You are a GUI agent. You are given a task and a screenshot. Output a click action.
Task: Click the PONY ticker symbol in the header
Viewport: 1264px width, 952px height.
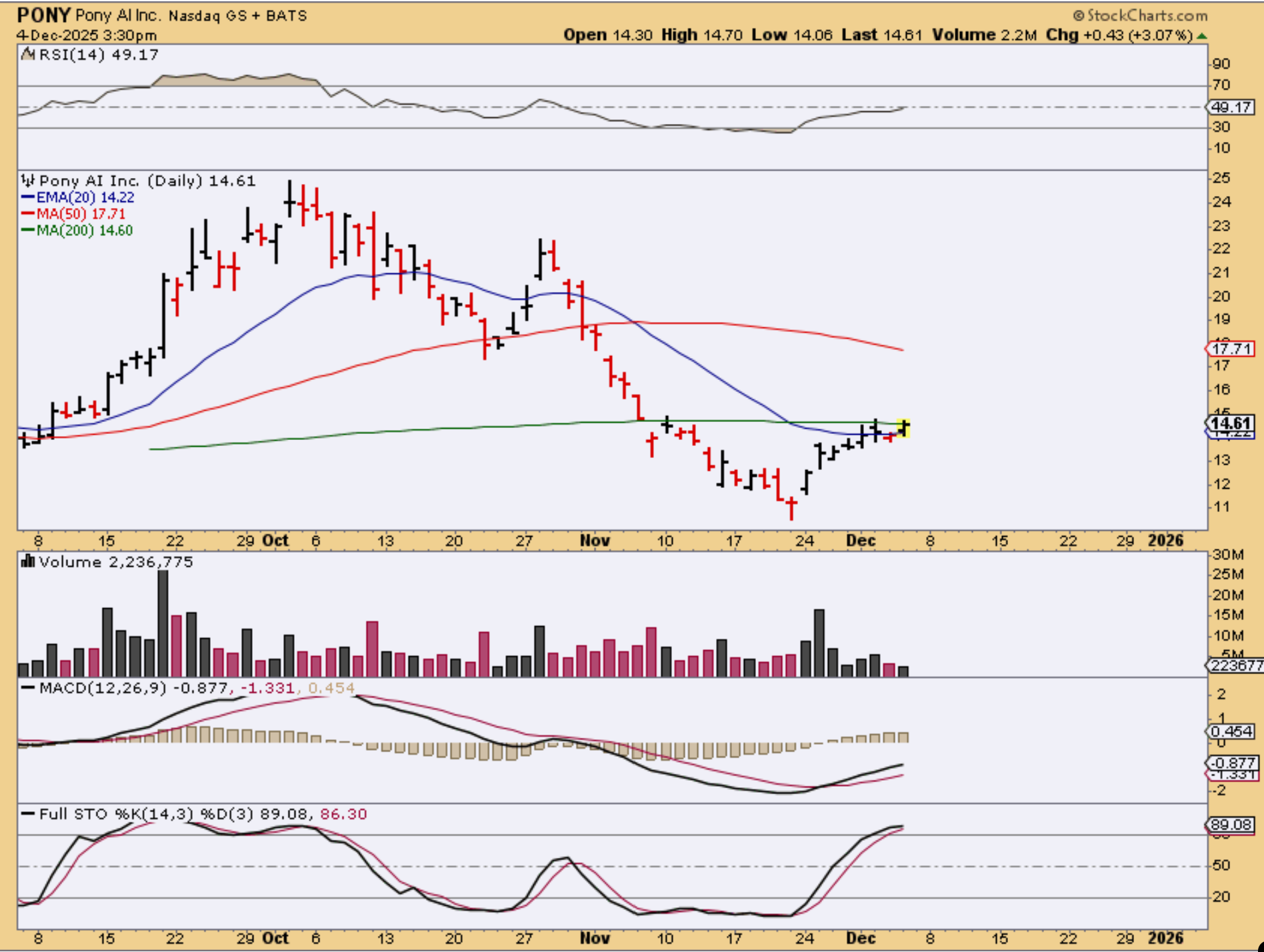point(43,15)
